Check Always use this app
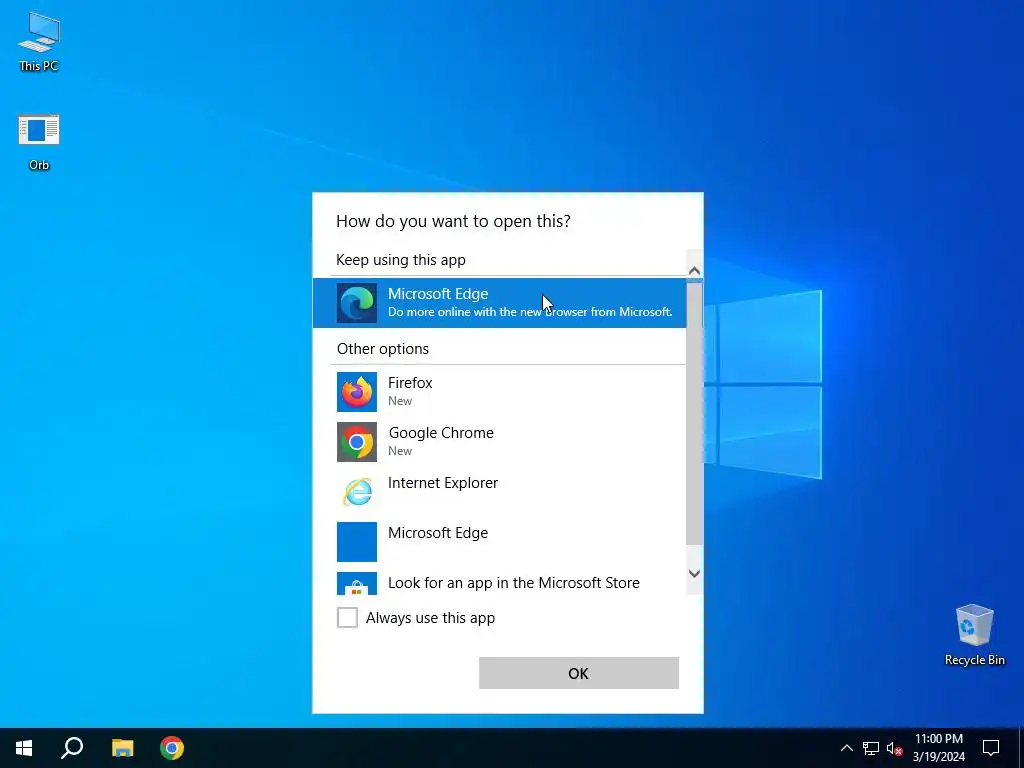This screenshot has height=768, width=1024. click(347, 617)
